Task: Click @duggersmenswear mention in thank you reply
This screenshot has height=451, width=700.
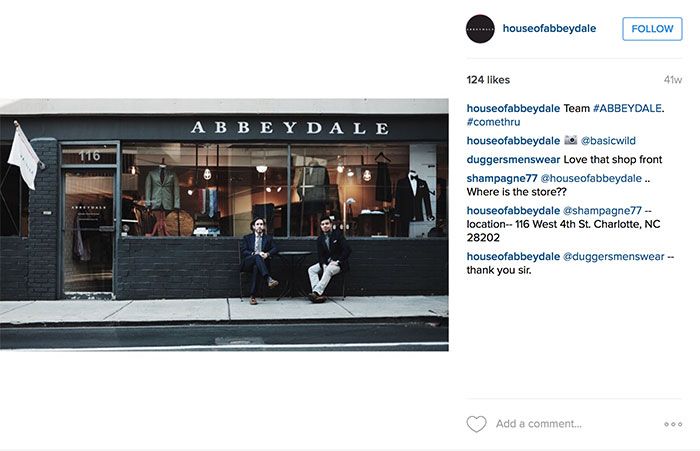Action: (613, 256)
